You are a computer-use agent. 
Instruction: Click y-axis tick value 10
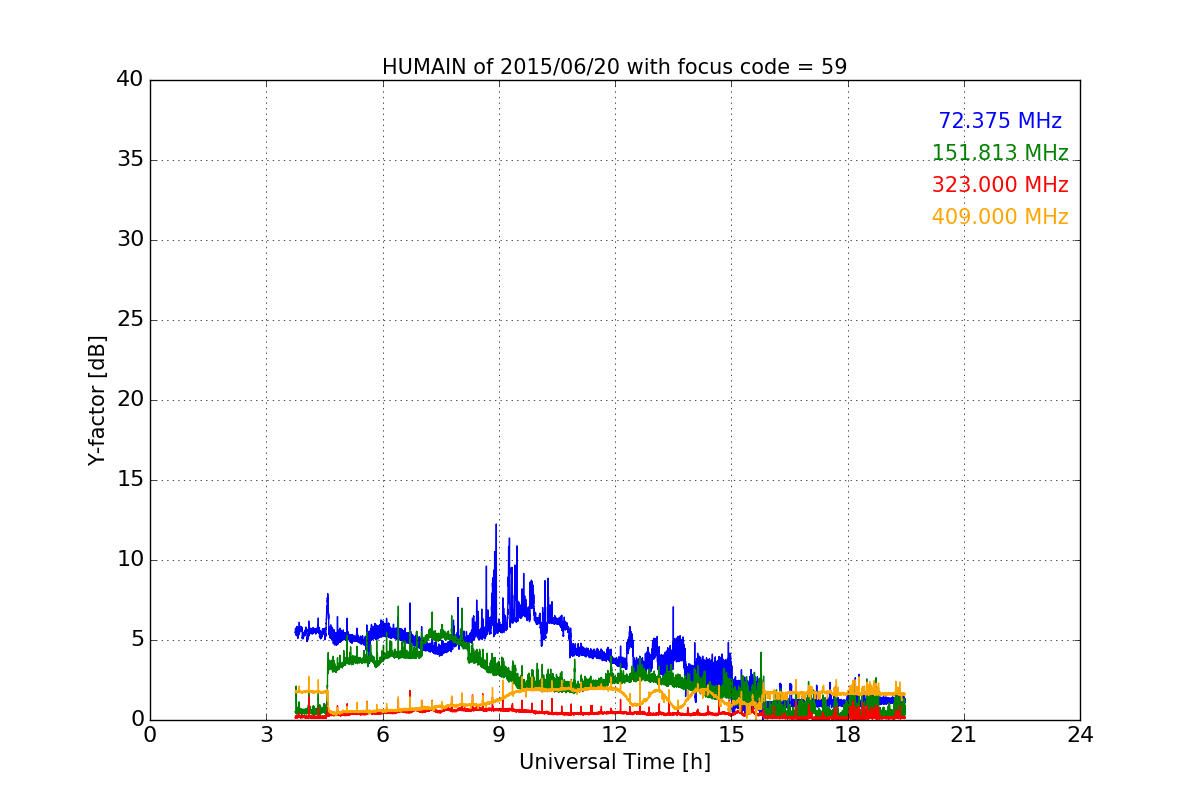coord(130,560)
